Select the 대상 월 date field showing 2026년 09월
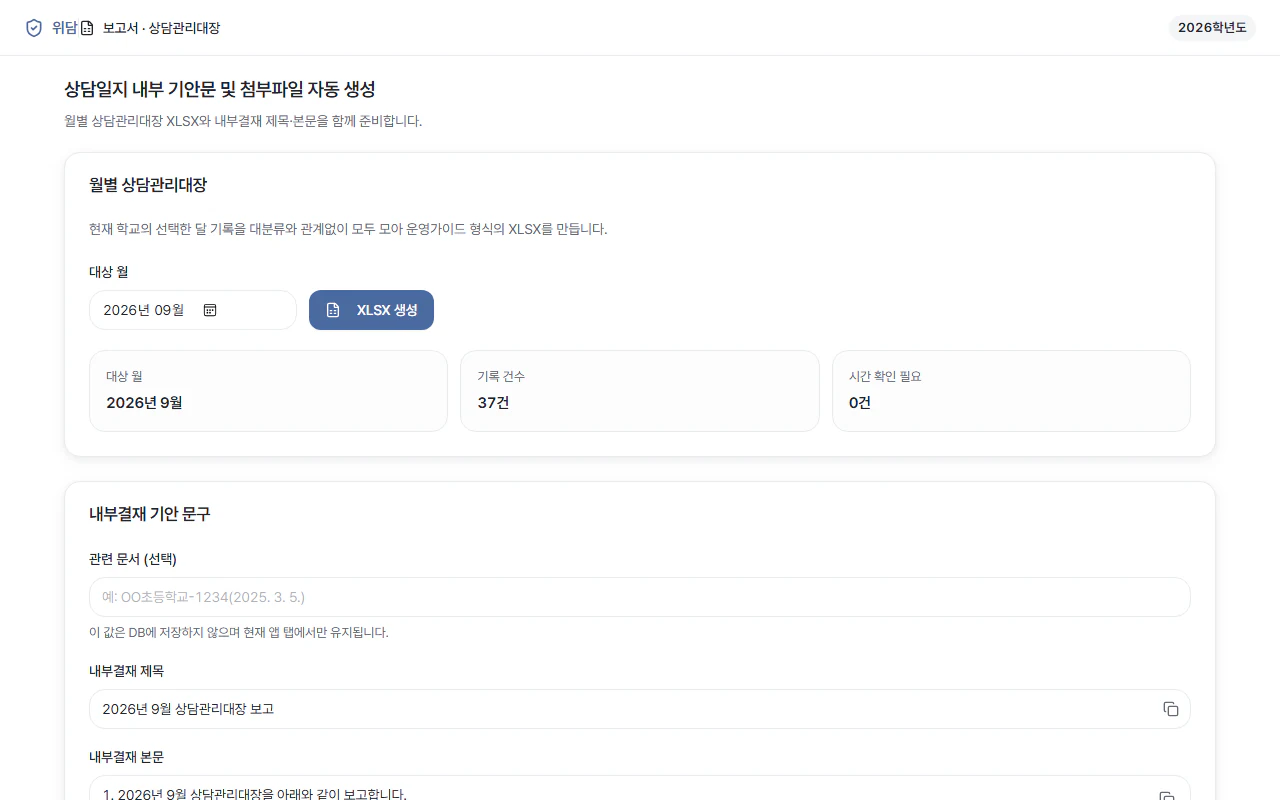The image size is (1280, 800). pos(193,310)
